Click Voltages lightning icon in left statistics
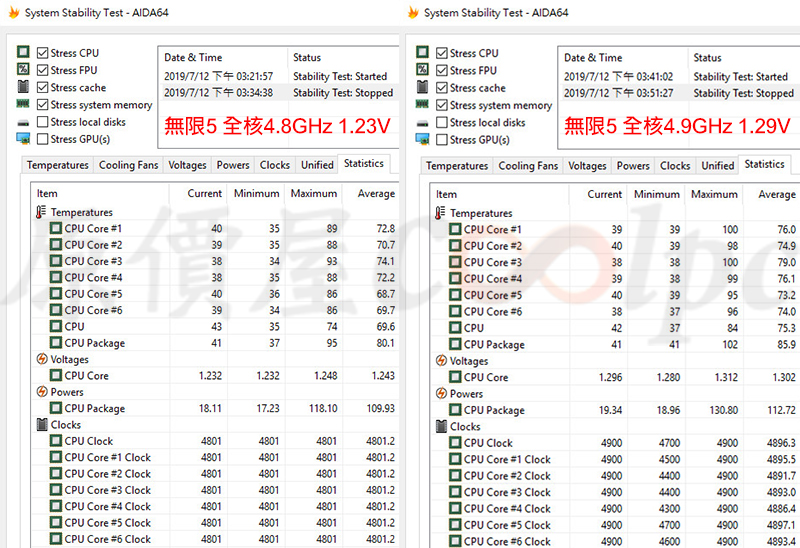The image size is (800, 548). coord(42,359)
